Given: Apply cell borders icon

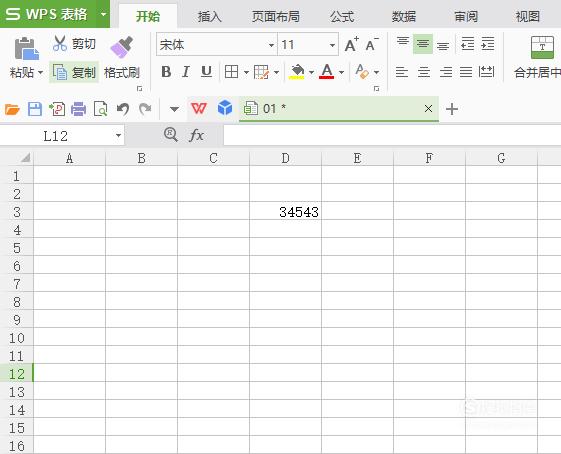Looking at the screenshot, I should tap(231, 72).
